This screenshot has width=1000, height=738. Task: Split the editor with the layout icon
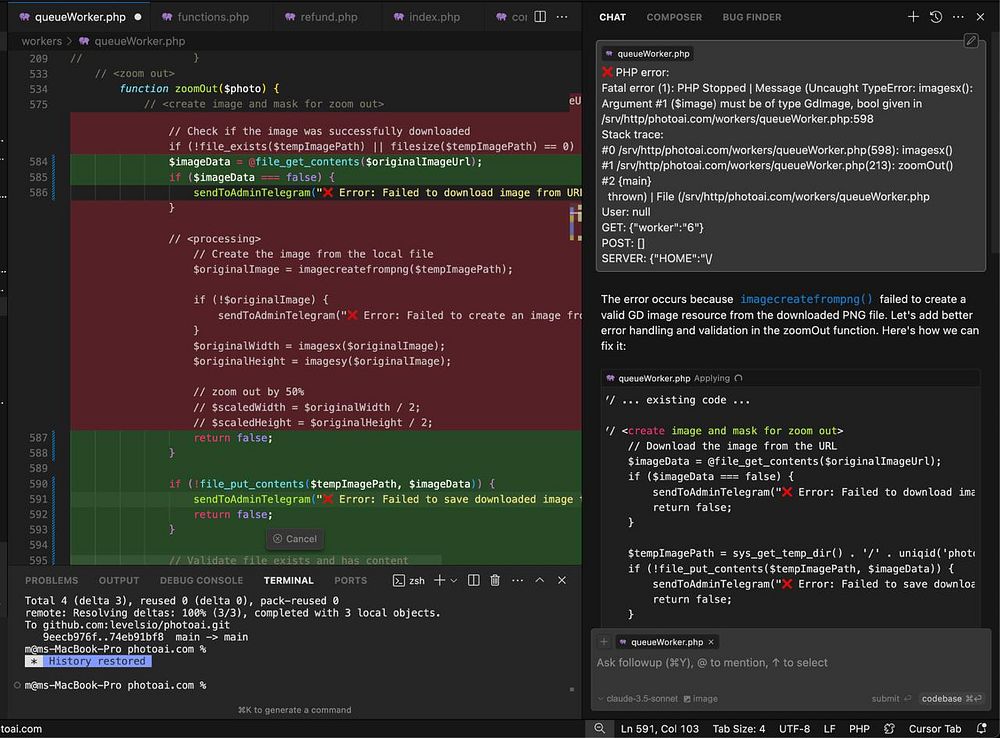point(541,17)
